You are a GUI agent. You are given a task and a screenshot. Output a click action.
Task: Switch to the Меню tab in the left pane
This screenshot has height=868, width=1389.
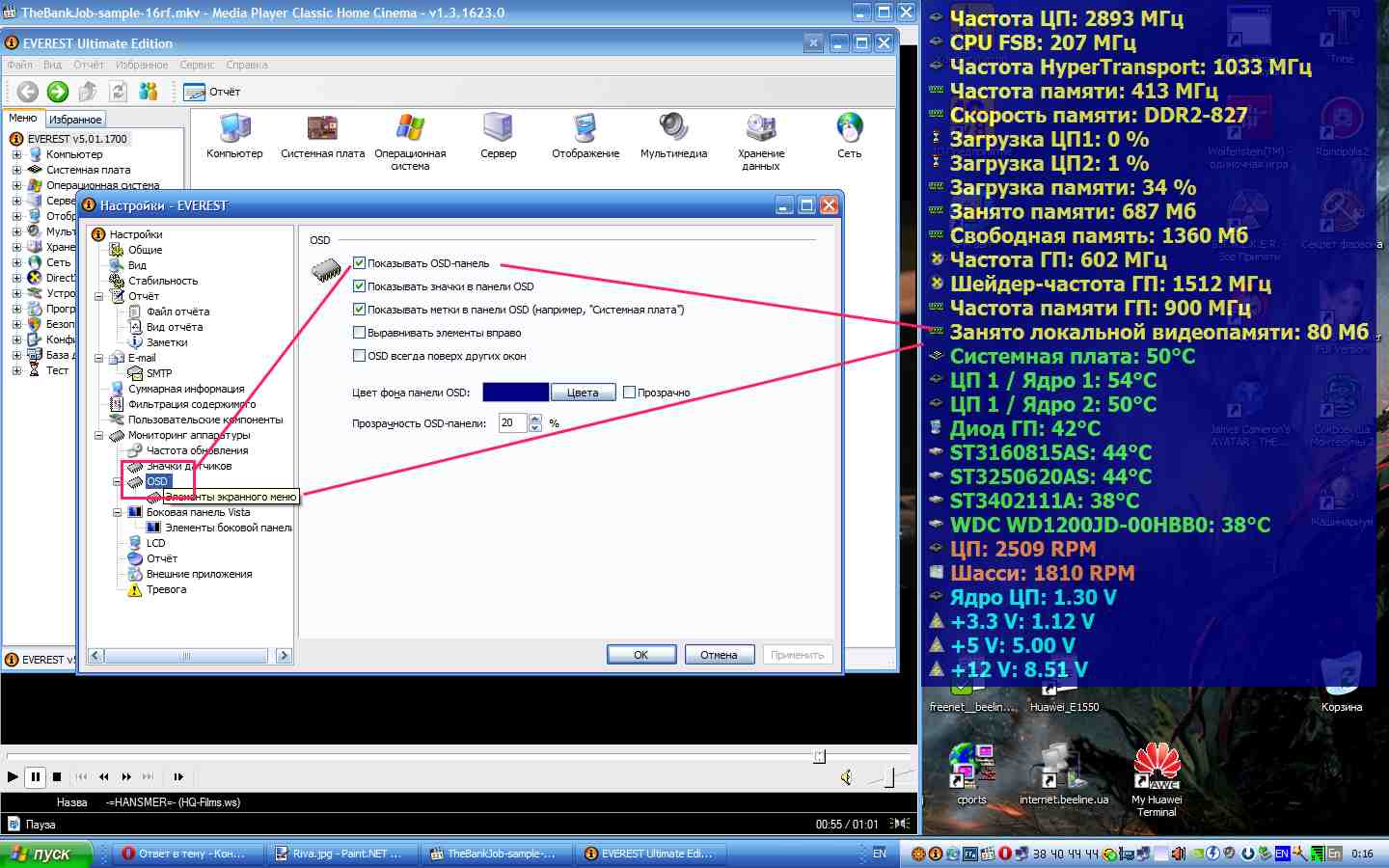pyautogui.click(x=23, y=118)
